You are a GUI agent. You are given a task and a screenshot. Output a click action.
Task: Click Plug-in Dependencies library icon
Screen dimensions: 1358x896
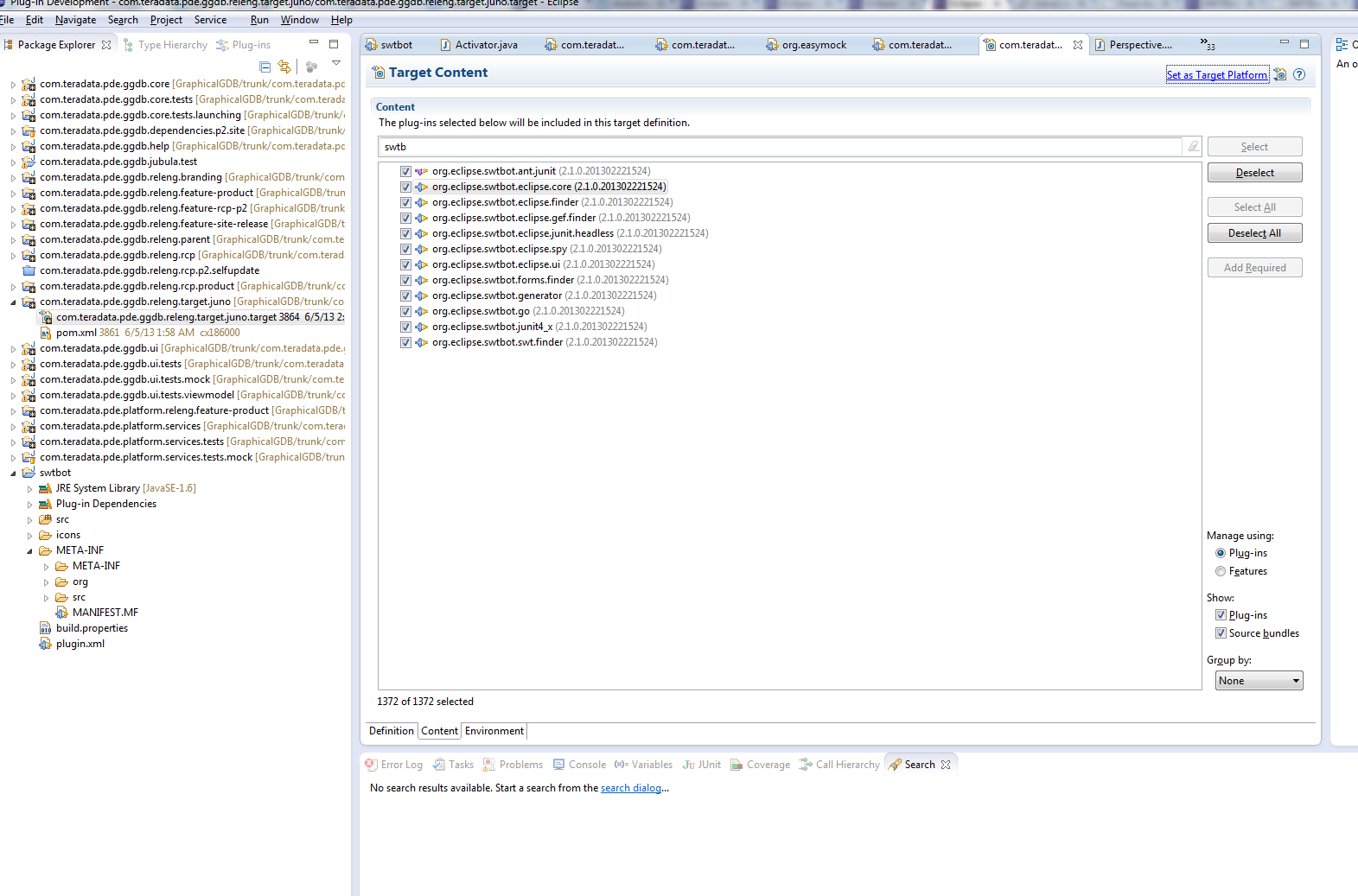[45, 504]
